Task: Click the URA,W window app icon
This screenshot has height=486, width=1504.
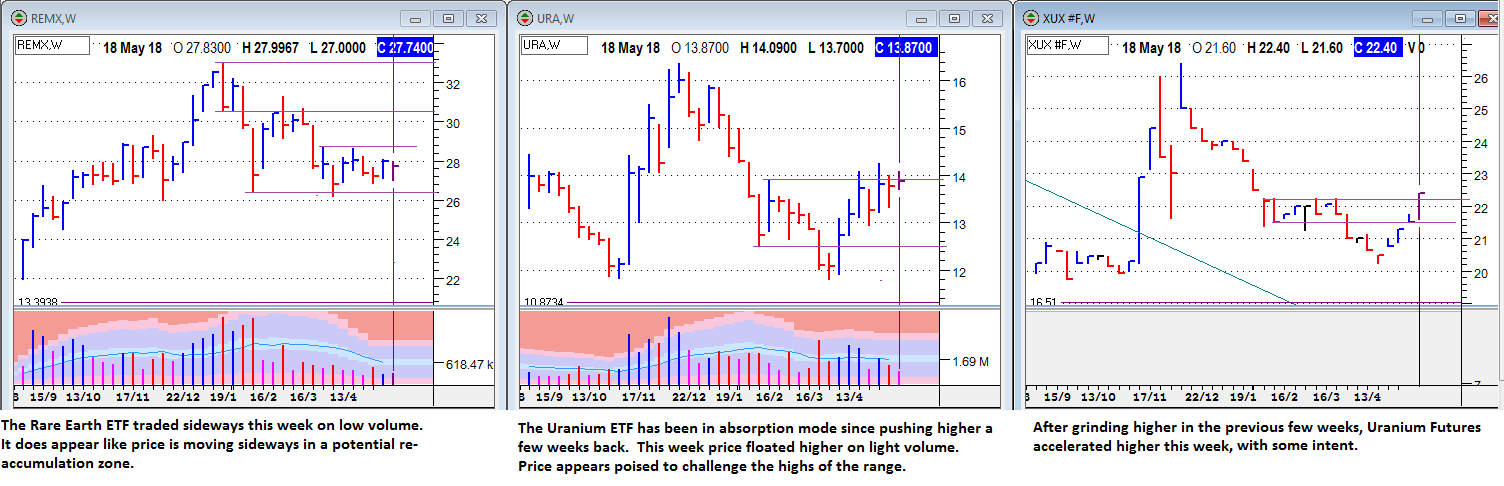Action: 527,18
